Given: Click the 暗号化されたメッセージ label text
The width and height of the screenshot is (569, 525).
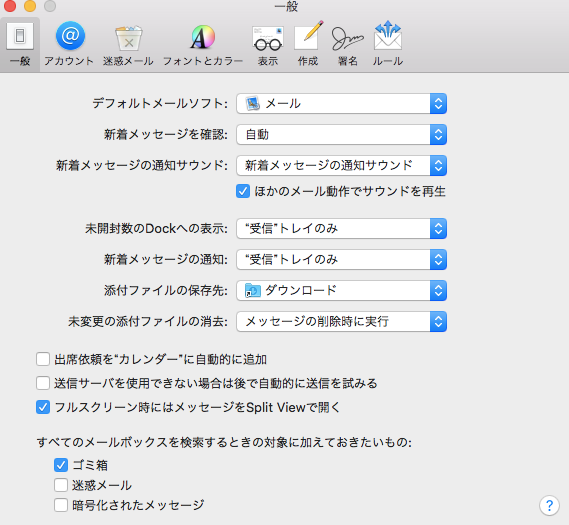Looking at the screenshot, I should [138, 505].
